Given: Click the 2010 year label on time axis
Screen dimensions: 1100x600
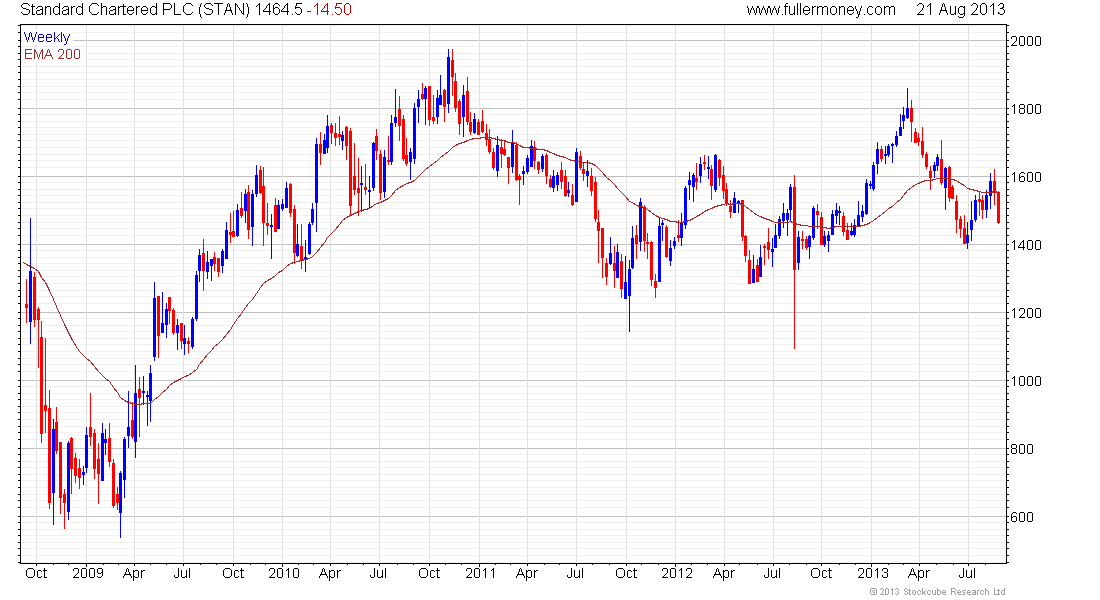Looking at the screenshot, I should point(283,573).
